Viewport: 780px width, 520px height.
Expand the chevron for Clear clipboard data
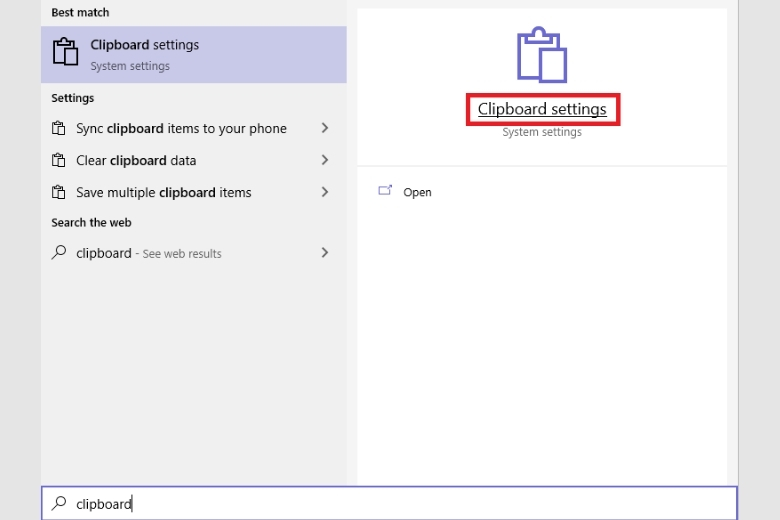pos(325,160)
